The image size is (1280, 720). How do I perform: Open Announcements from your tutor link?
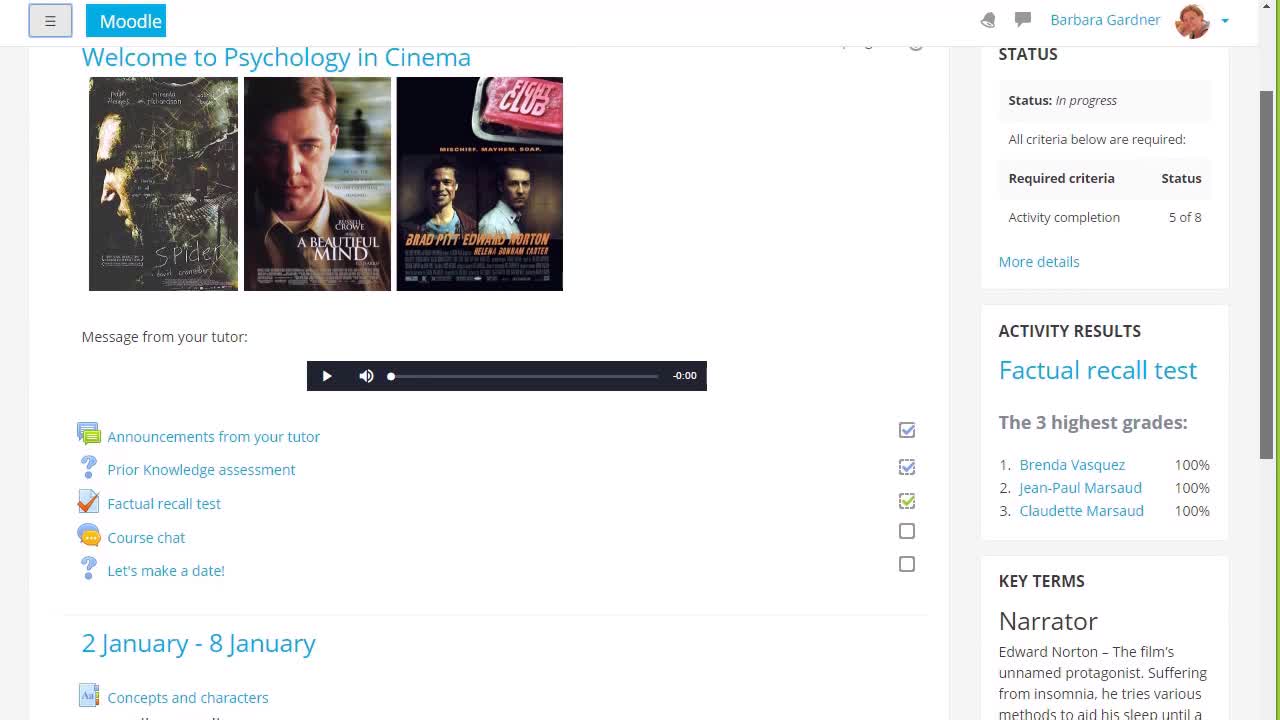pyautogui.click(x=214, y=437)
